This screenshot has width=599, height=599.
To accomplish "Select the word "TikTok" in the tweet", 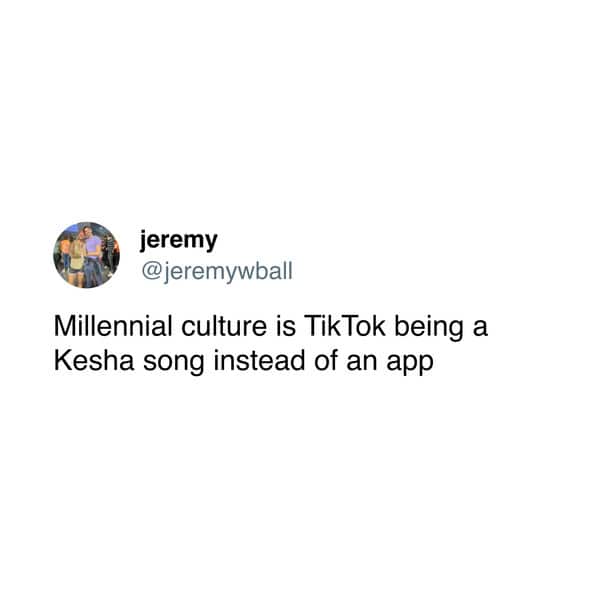I will 345,326.
